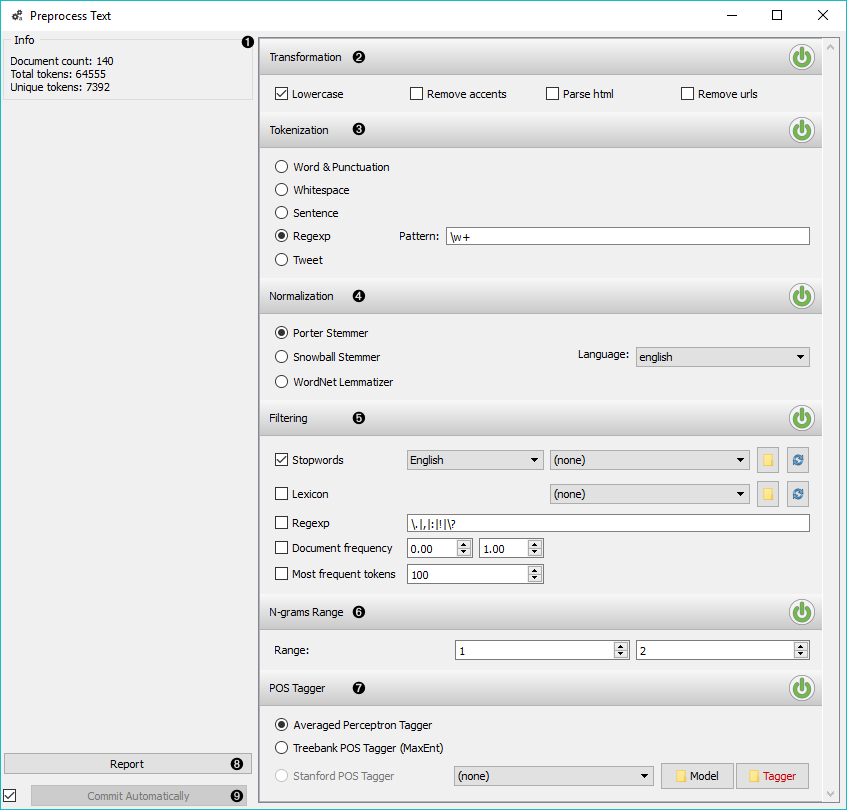Click the Report button
The image size is (847, 810).
click(x=127, y=764)
